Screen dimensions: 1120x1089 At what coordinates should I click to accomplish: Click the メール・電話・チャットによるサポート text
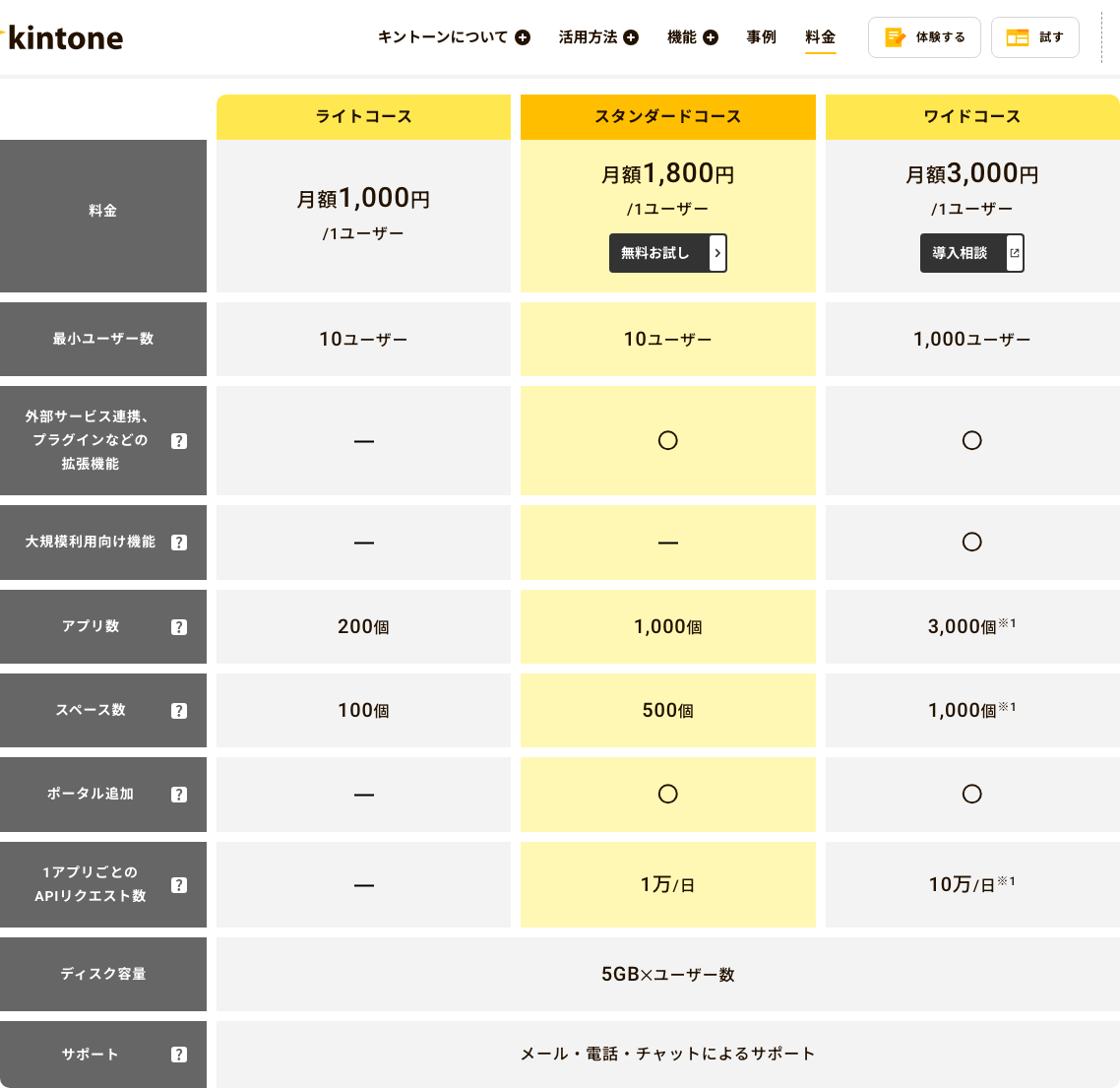coord(668,1054)
